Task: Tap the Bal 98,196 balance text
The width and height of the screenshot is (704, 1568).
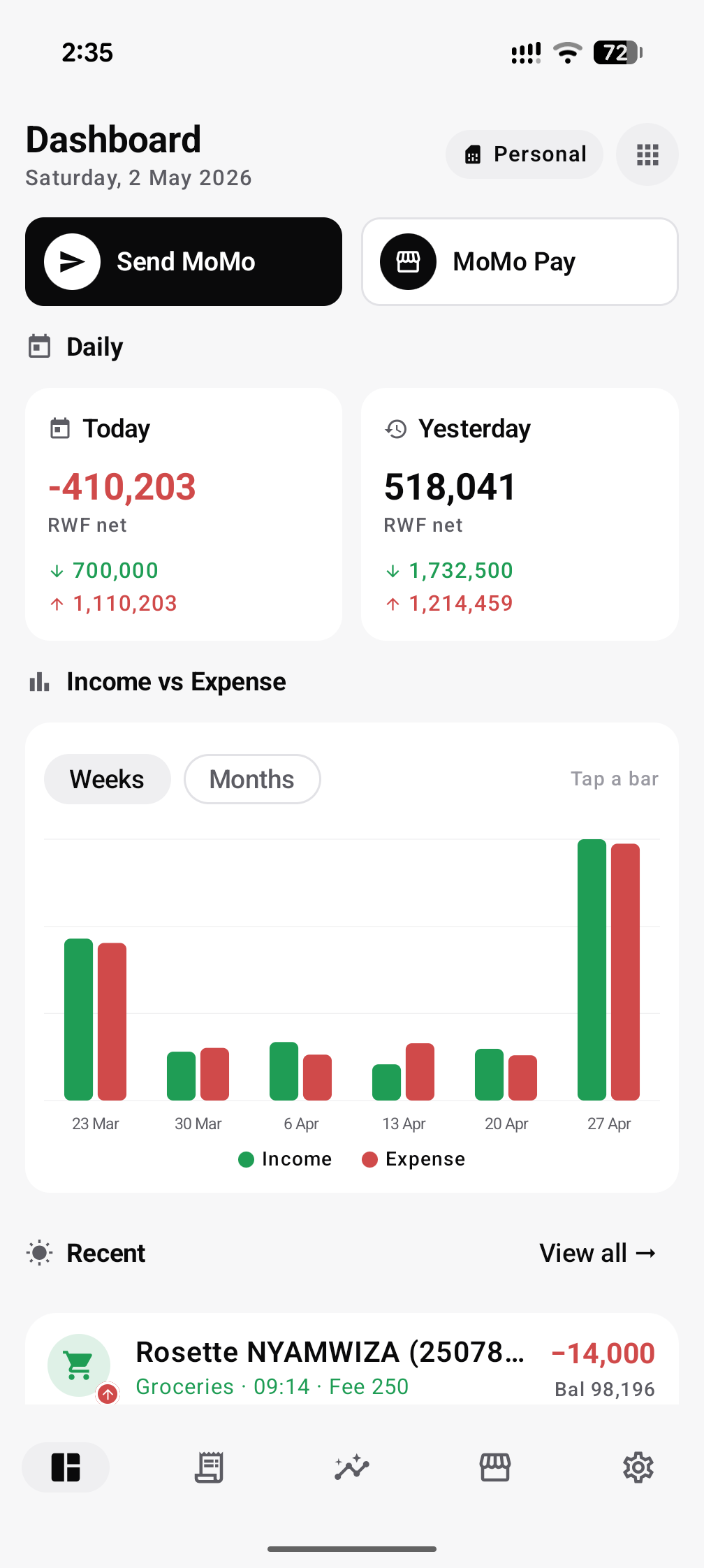Action: pyautogui.click(x=605, y=1389)
